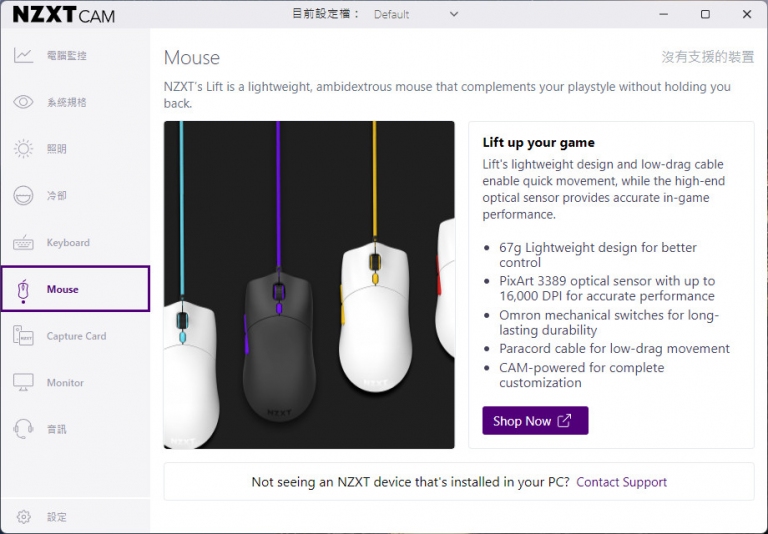The image size is (768, 534).
Task: Click the profile dropdown chevron arrow
Action: click(454, 14)
